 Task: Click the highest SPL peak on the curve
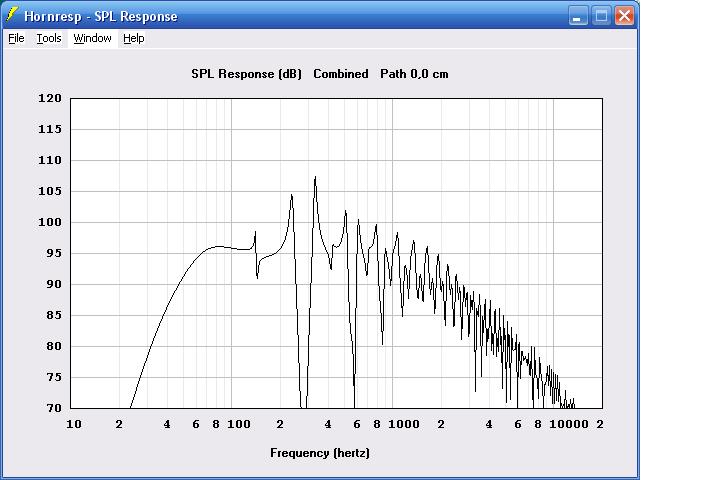pos(315,177)
